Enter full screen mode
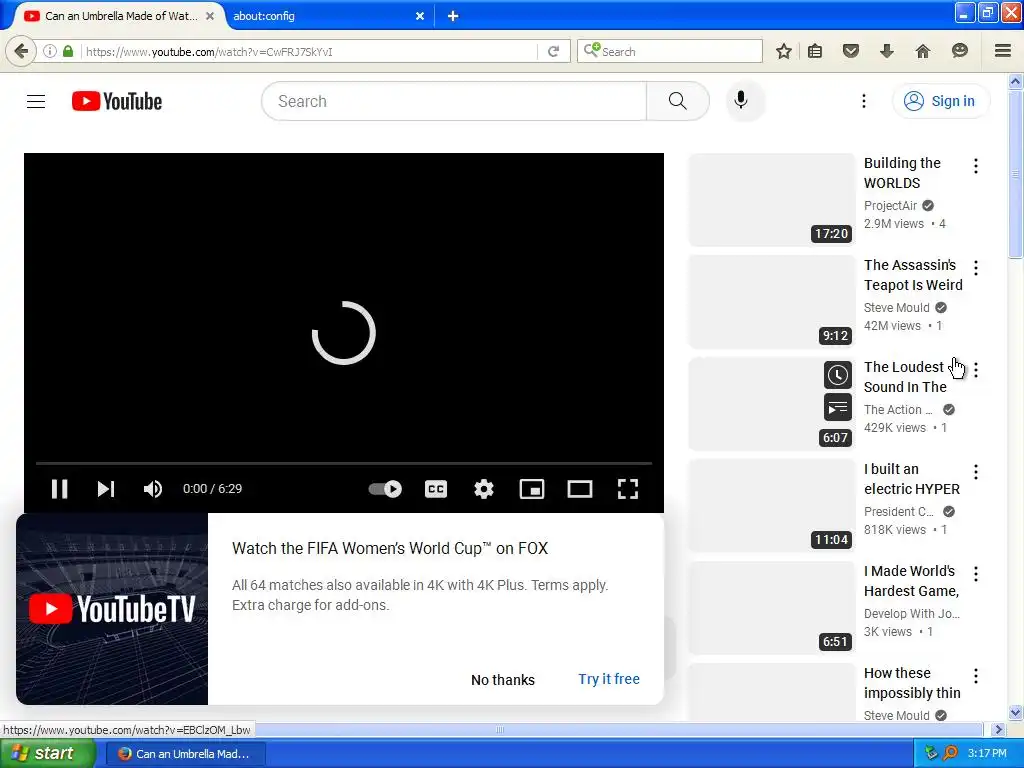This screenshot has height=768, width=1024. tap(628, 488)
